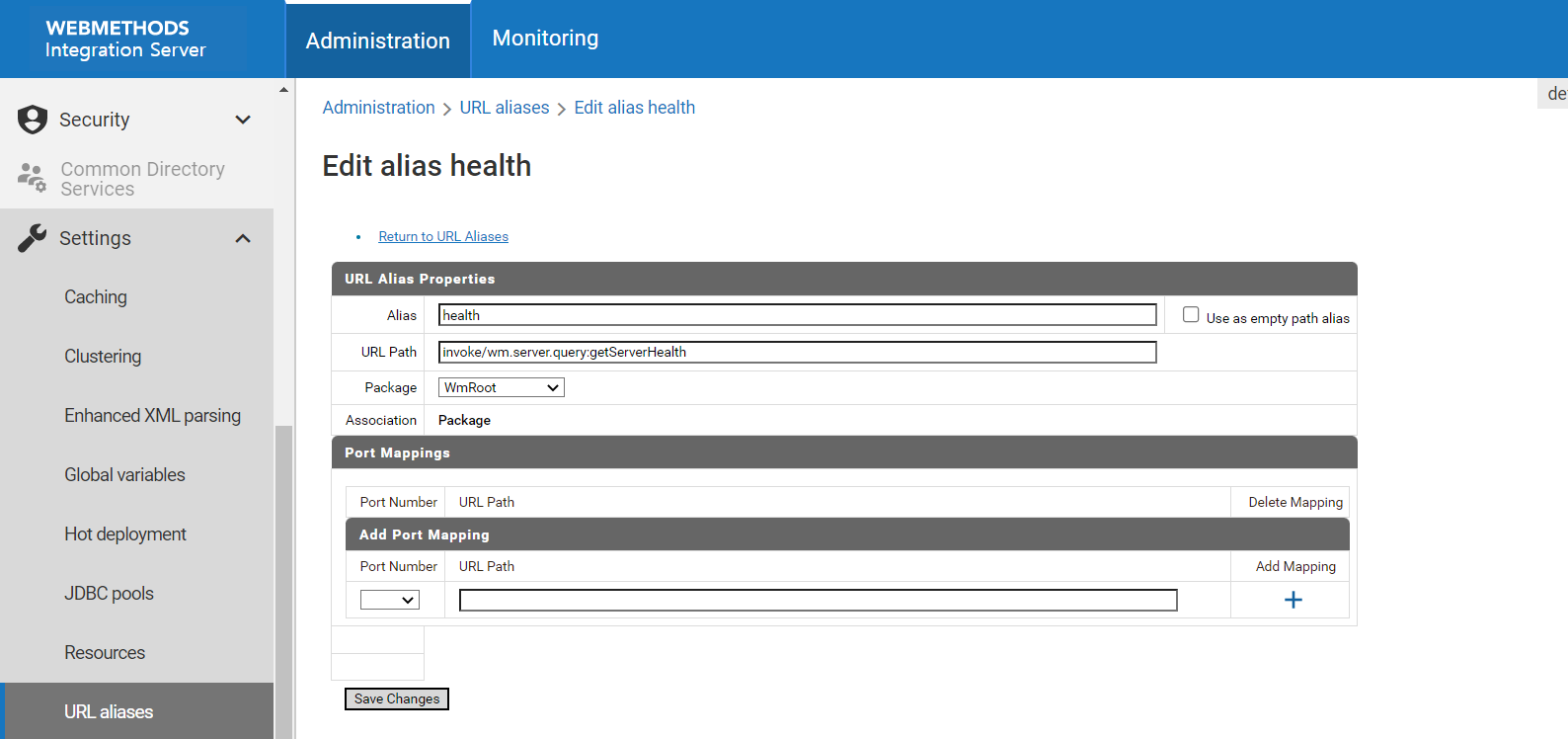Click the Common Directory Services icon
This screenshot has height=739, width=1568.
32,178
